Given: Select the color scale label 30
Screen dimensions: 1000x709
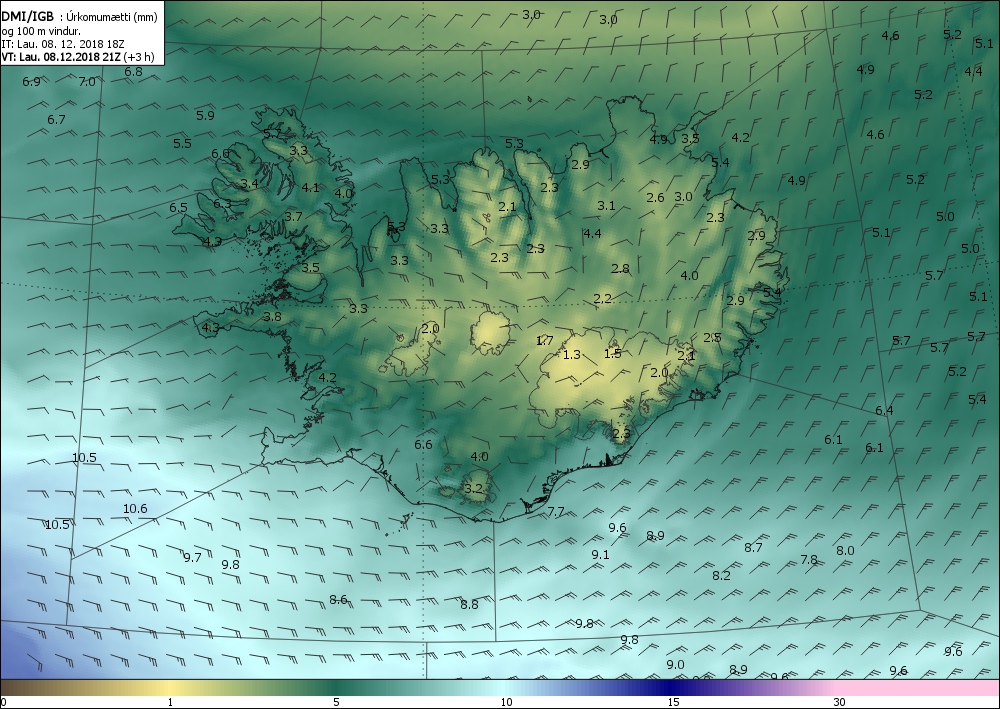Looking at the screenshot, I should (x=839, y=703).
